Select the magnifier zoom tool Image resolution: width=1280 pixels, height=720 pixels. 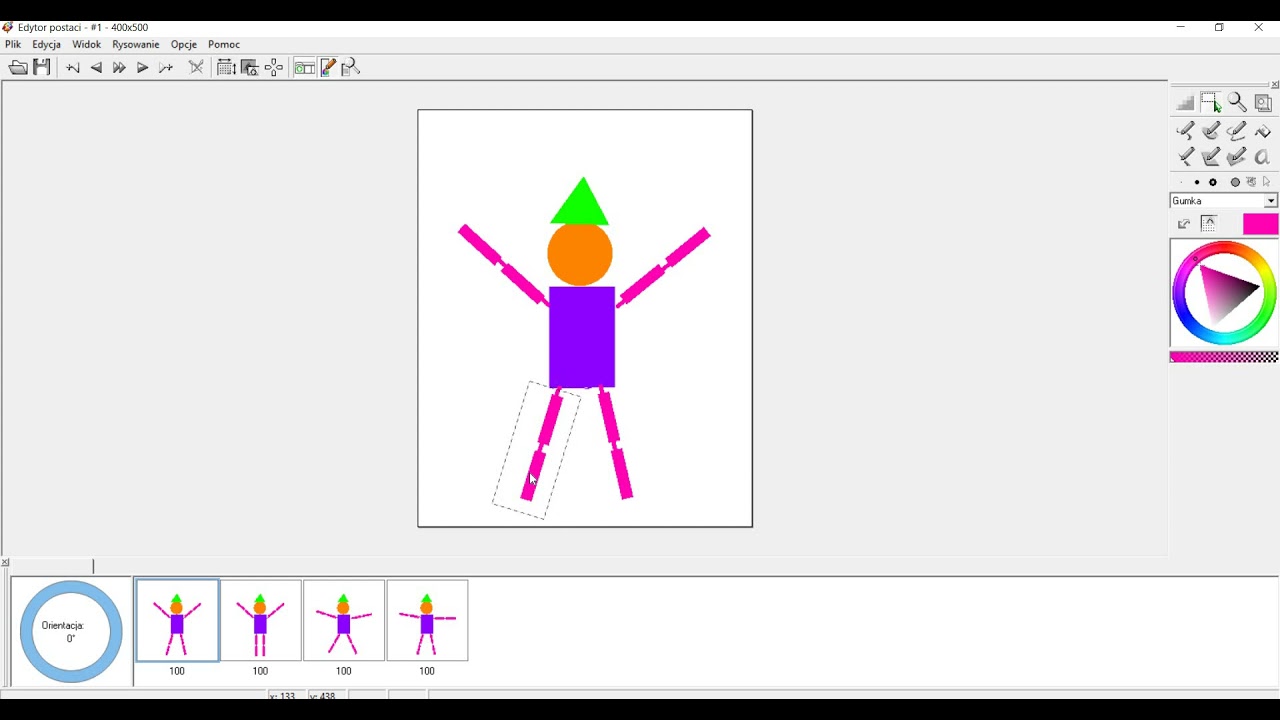1237,103
